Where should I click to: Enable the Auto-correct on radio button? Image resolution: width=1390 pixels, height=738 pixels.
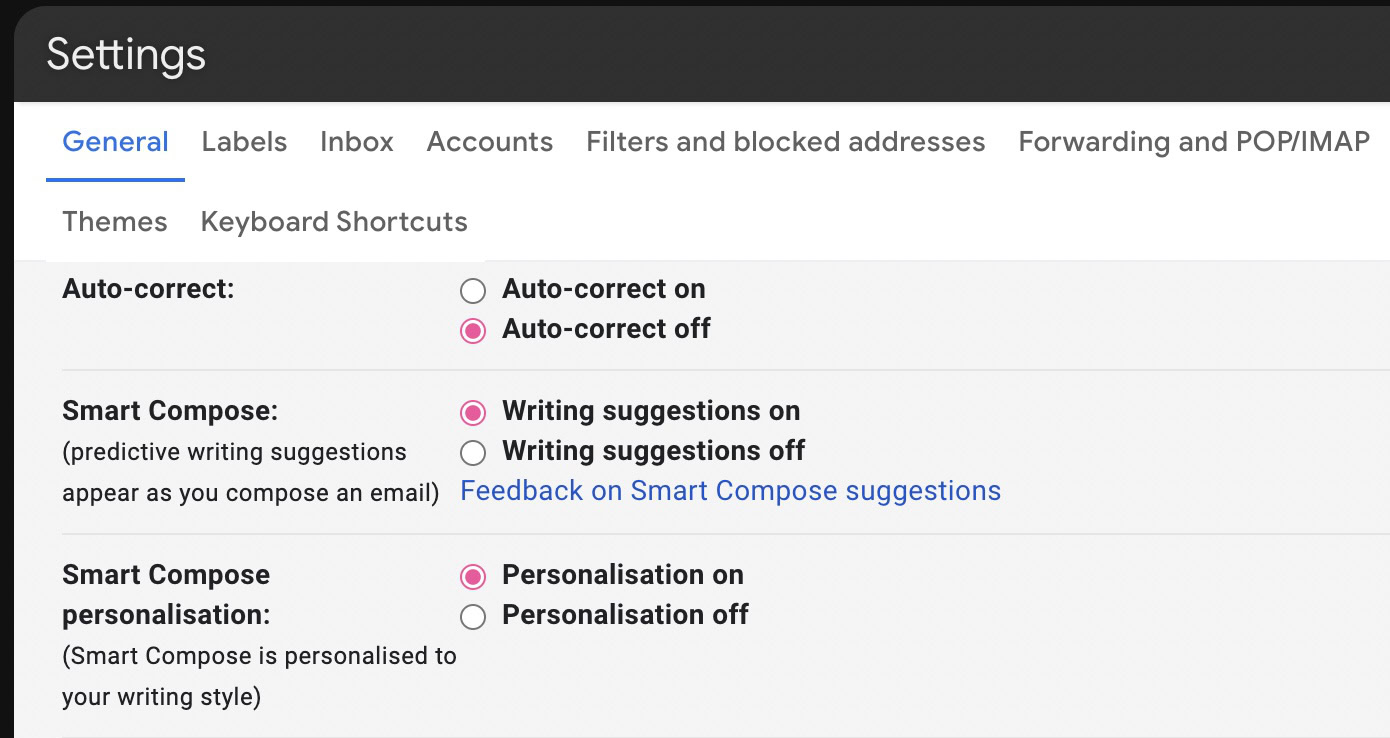coord(473,291)
